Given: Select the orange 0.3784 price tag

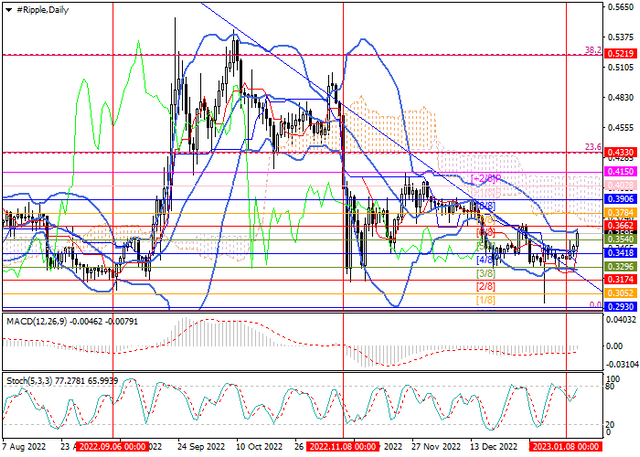Looking at the screenshot, I should click(x=620, y=213).
